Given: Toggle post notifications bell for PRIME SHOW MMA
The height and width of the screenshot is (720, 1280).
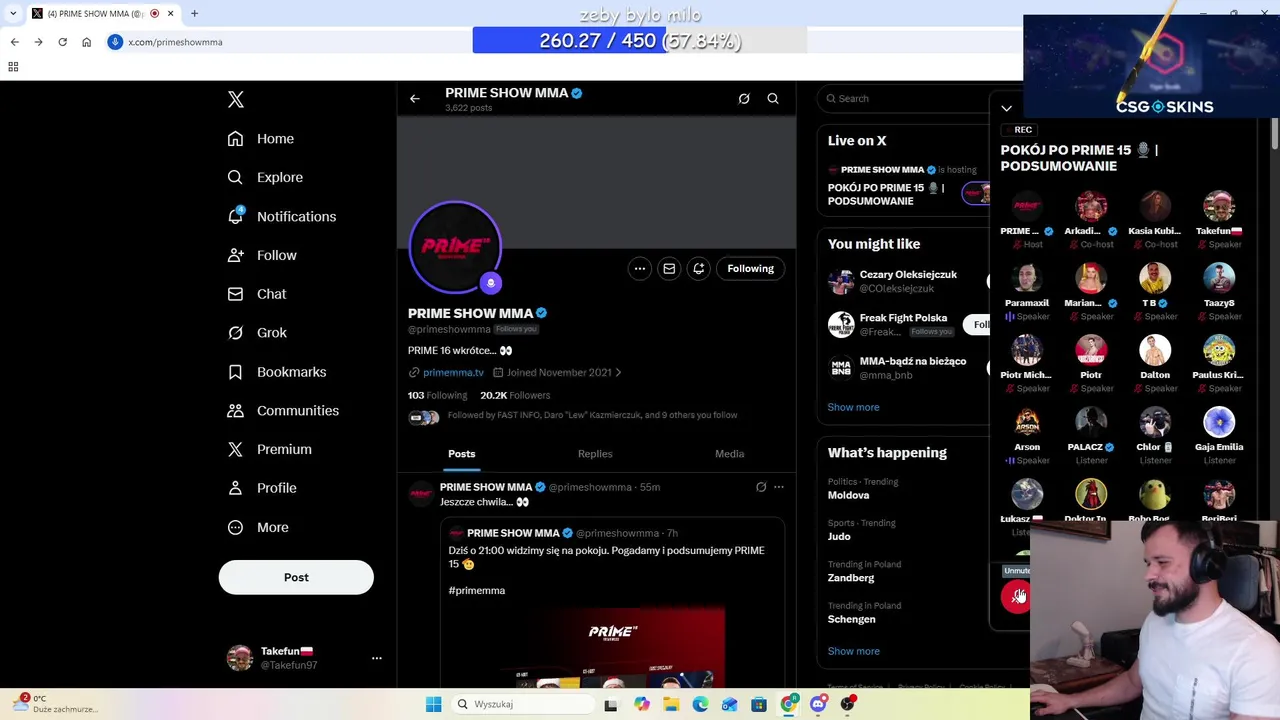Looking at the screenshot, I should point(699,268).
